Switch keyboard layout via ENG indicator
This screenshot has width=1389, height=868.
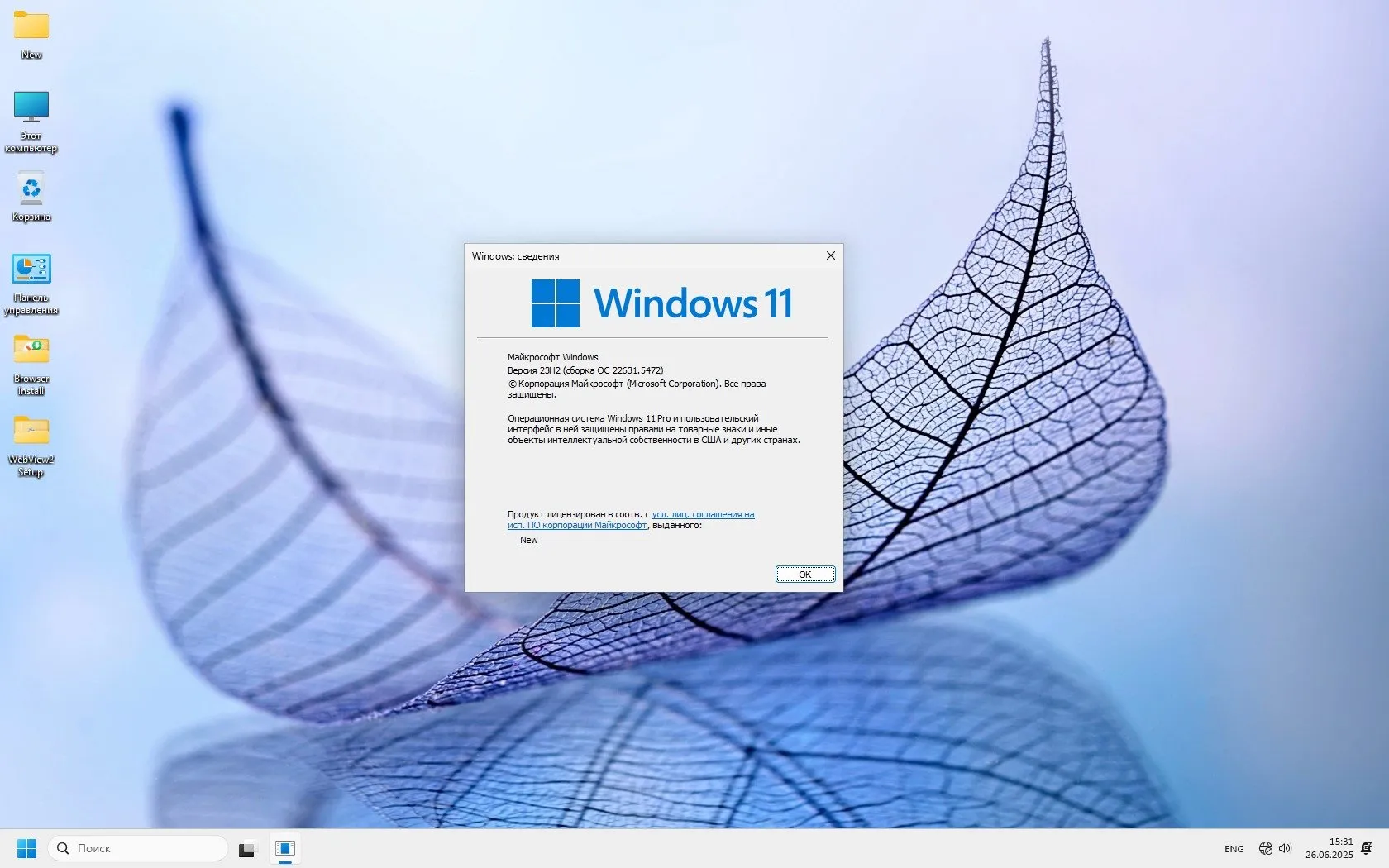click(1233, 848)
